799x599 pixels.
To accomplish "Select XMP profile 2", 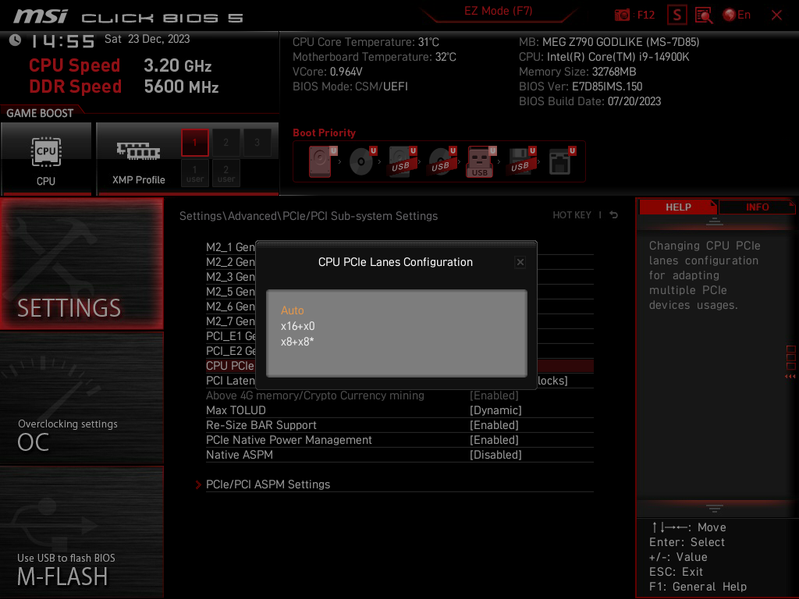I will coord(226,143).
